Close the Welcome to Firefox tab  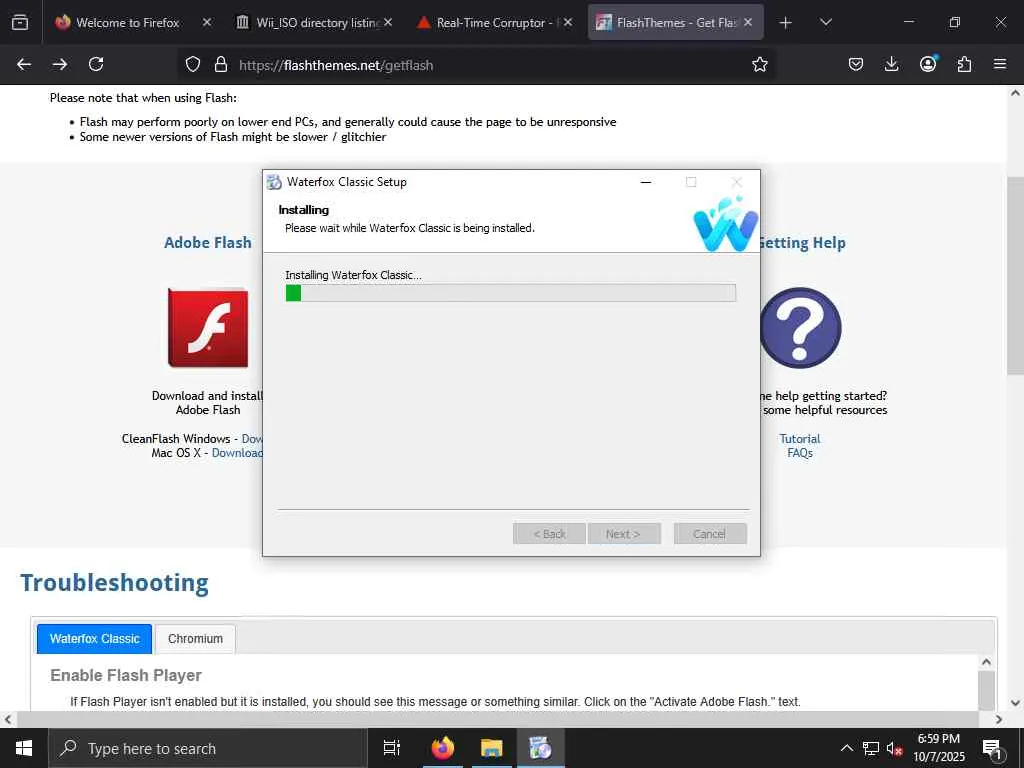pos(206,22)
